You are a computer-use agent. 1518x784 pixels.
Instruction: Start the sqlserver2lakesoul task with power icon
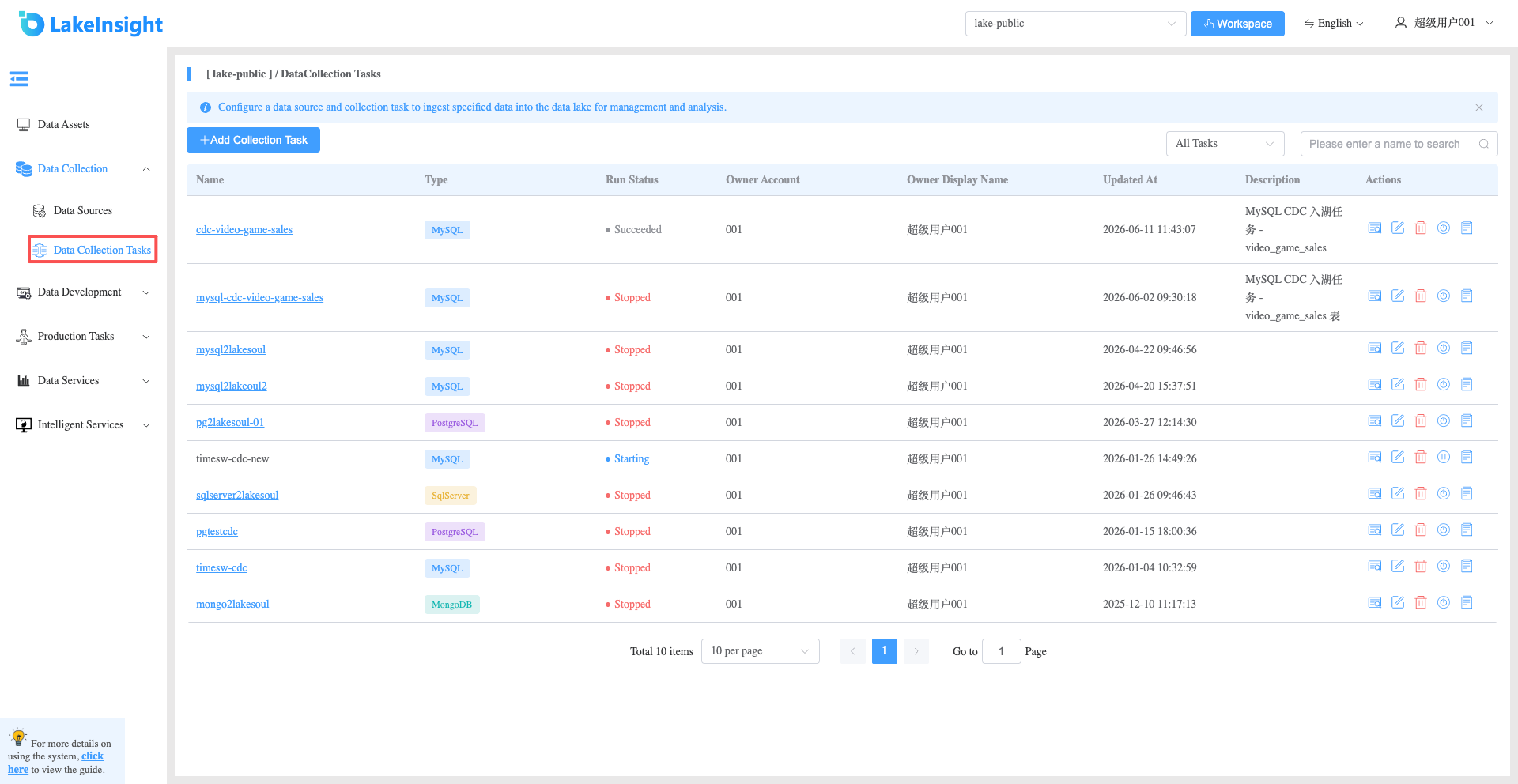point(1444,494)
